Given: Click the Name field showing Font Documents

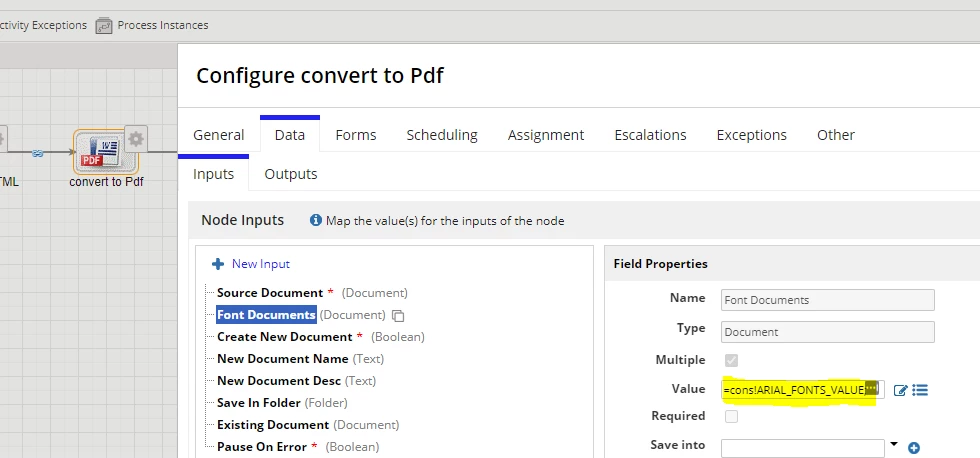Looking at the screenshot, I should pyautogui.click(x=828, y=300).
